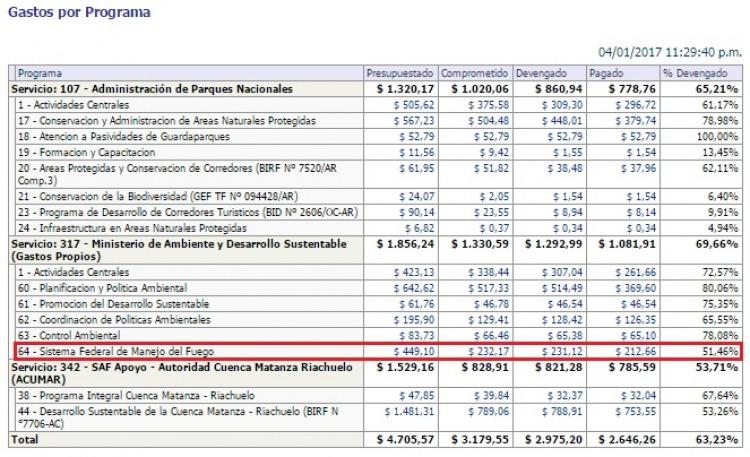Click Servicio: 342 SAF Apoyo ACUMAR row

tap(375, 373)
